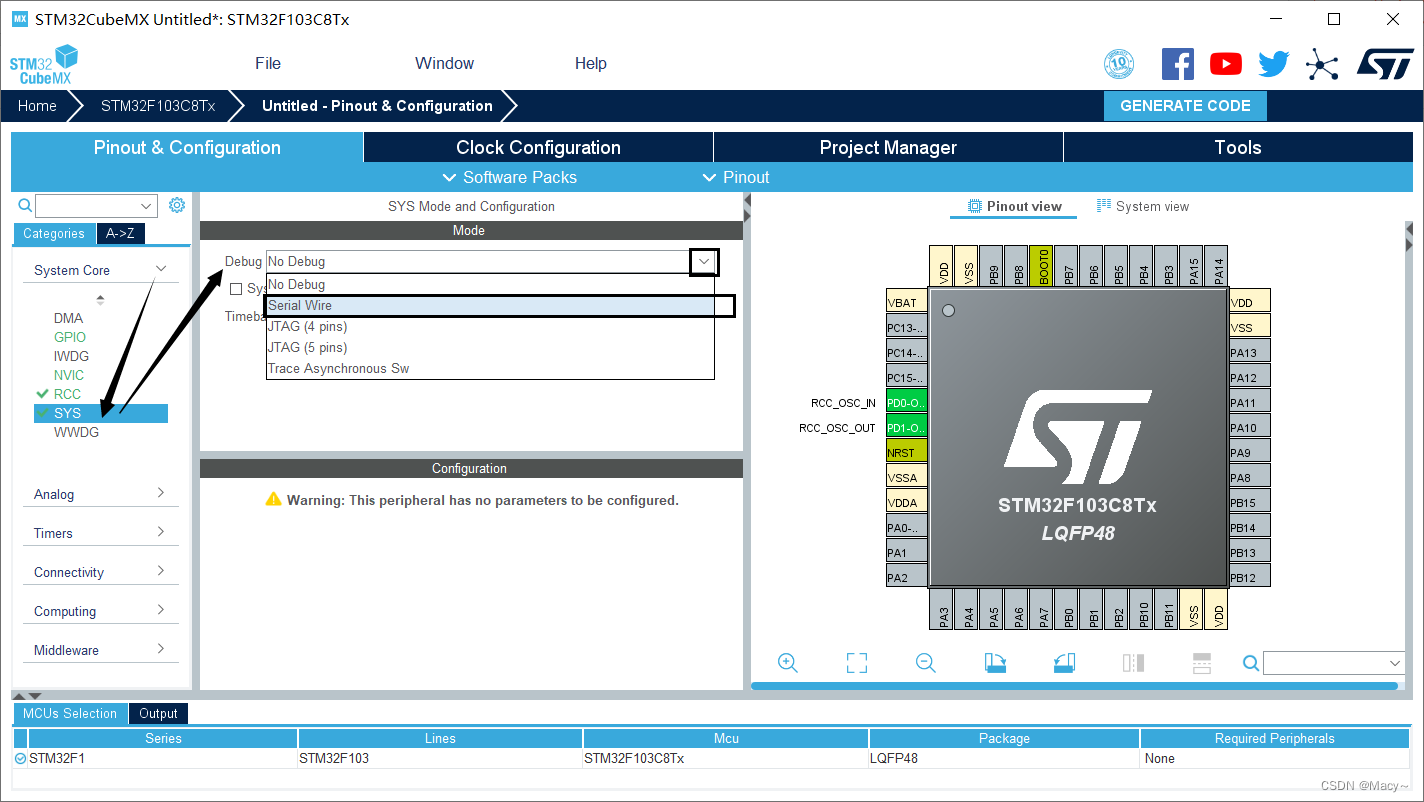Switch to Tools tab
Viewport: 1424px width, 802px height.
1238,147
